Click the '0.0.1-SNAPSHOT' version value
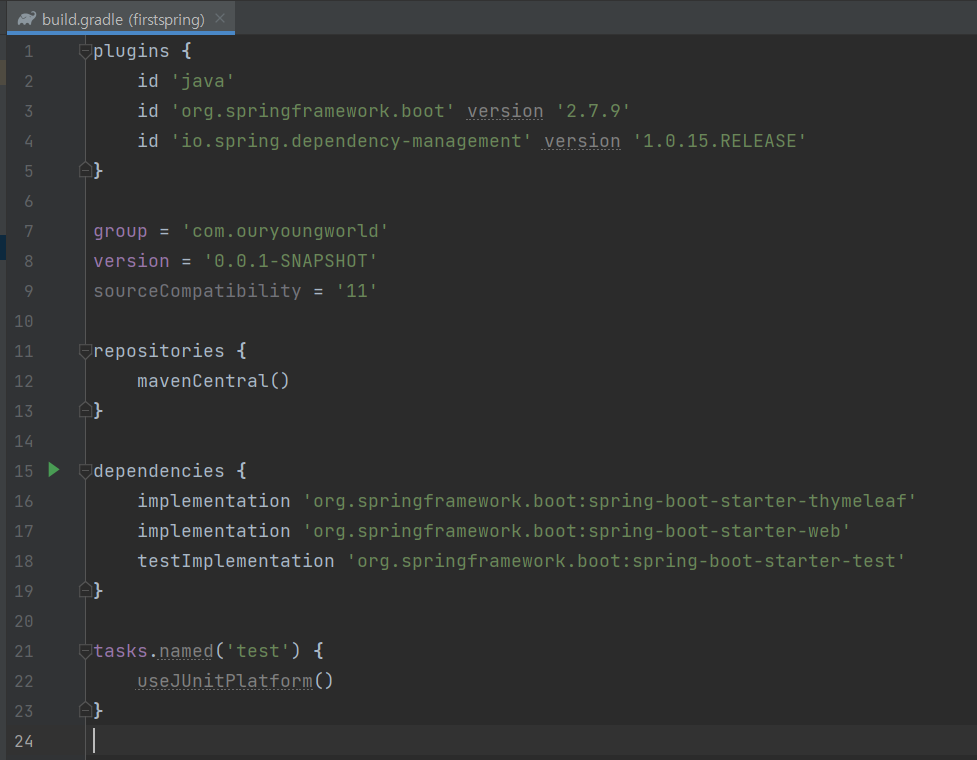977x760 pixels. point(290,262)
